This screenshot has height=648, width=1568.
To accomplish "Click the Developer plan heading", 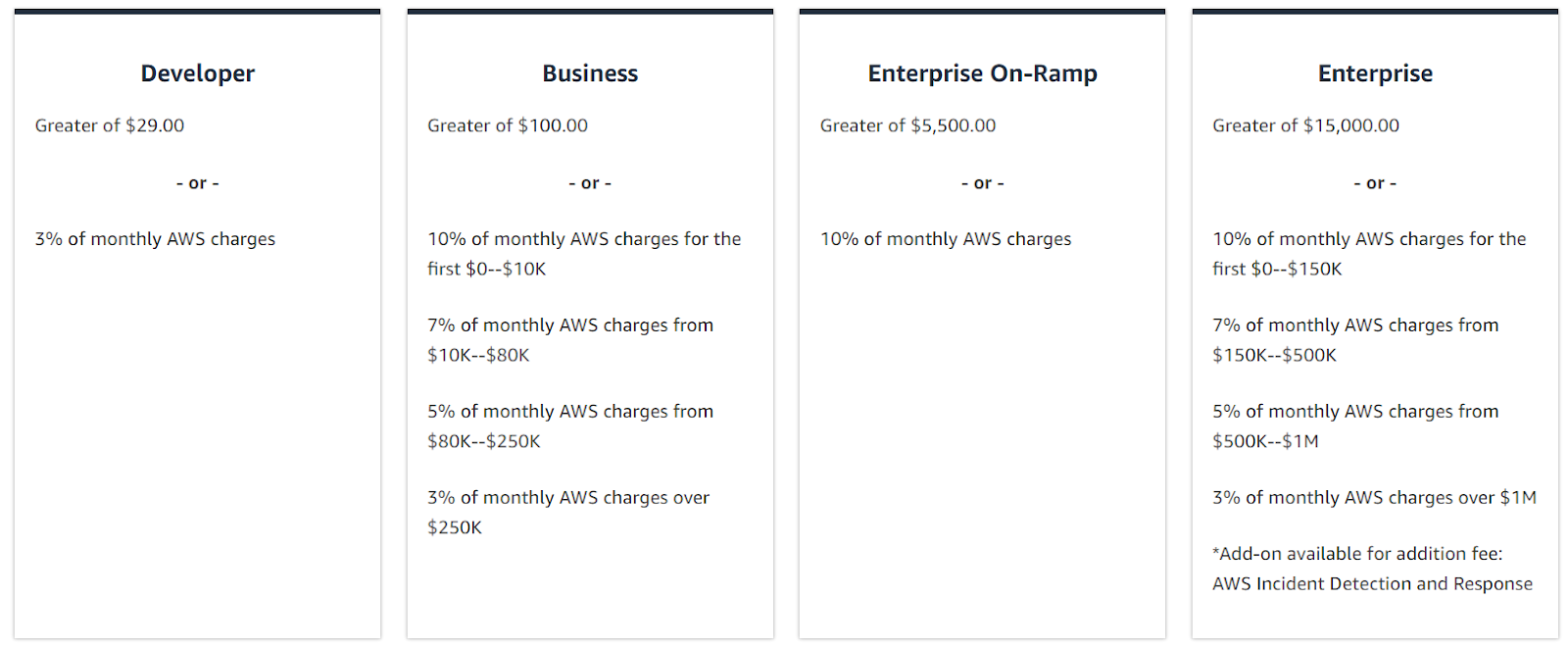I will coord(197,74).
